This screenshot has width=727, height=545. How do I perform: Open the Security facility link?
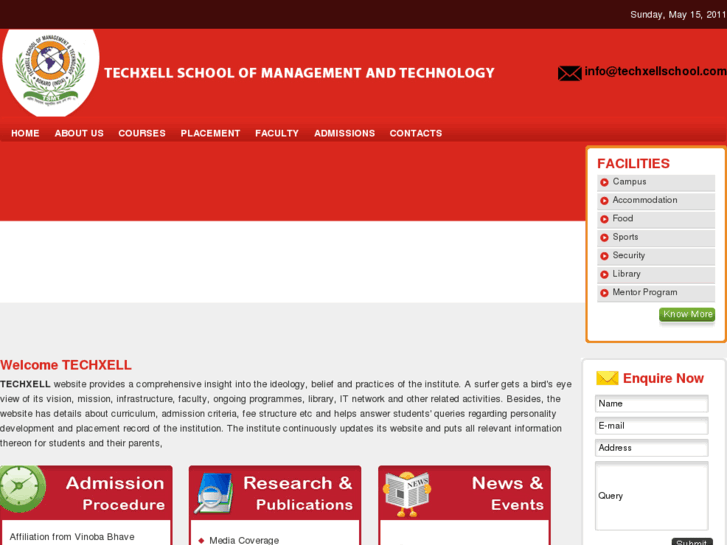(629, 256)
